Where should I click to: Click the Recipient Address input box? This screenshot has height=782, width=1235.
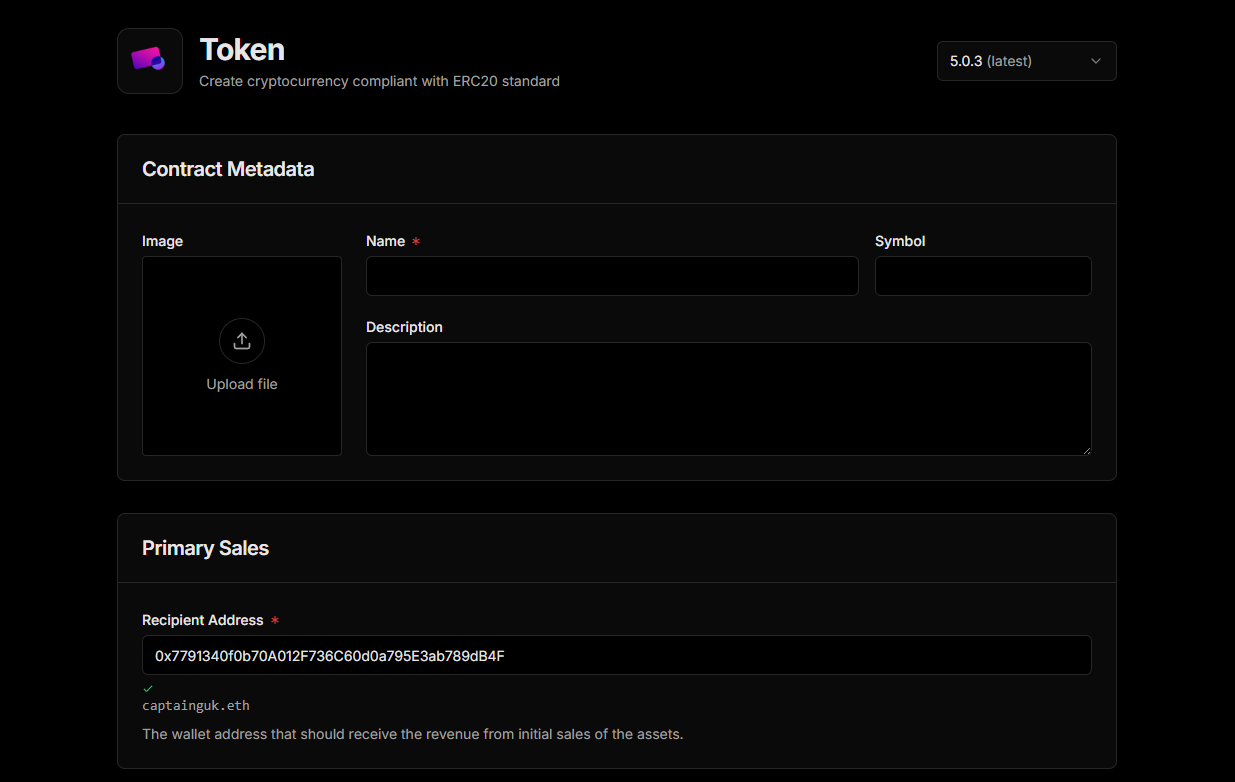click(x=616, y=655)
